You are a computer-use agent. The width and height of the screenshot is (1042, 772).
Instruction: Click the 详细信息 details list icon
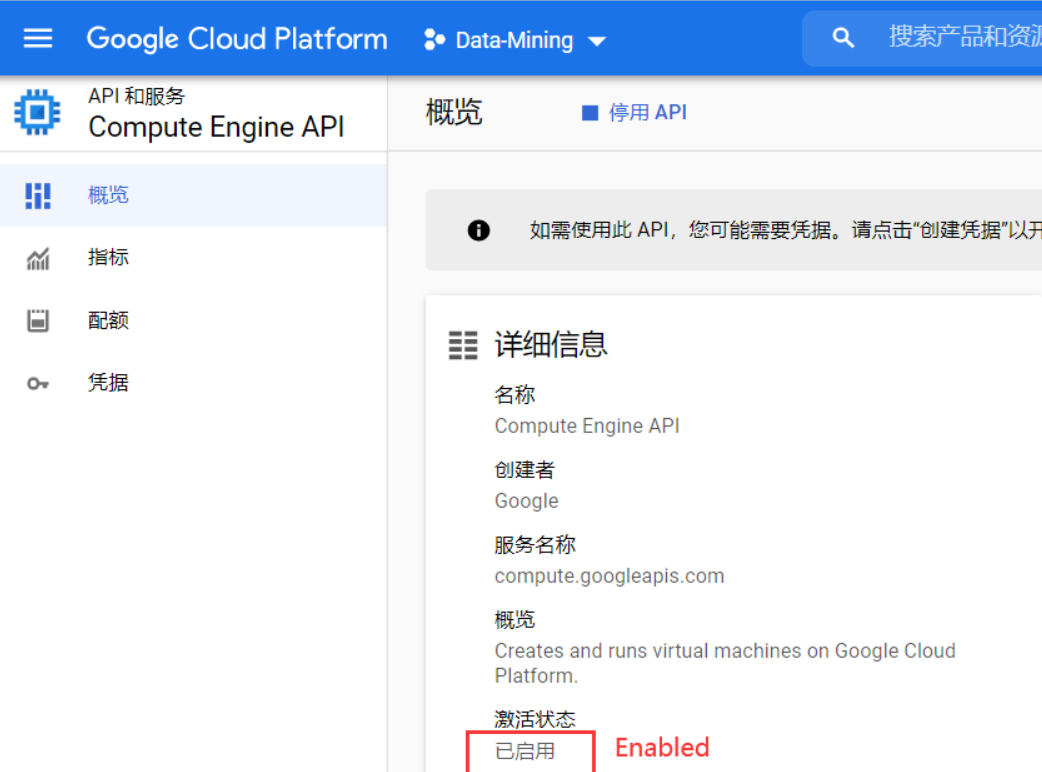coord(463,344)
